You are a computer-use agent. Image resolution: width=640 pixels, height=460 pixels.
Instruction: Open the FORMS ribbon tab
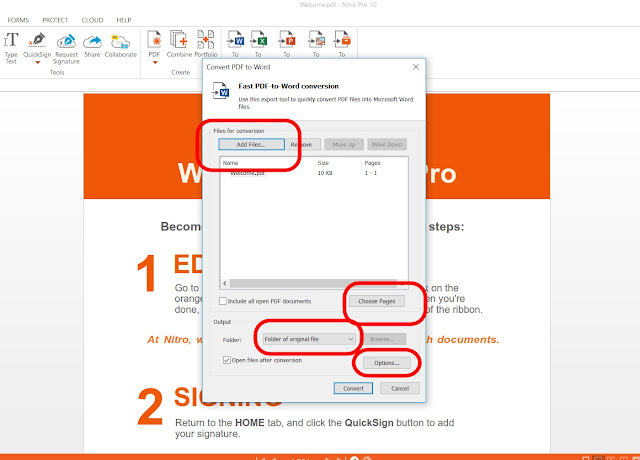[x=18, y=20]
